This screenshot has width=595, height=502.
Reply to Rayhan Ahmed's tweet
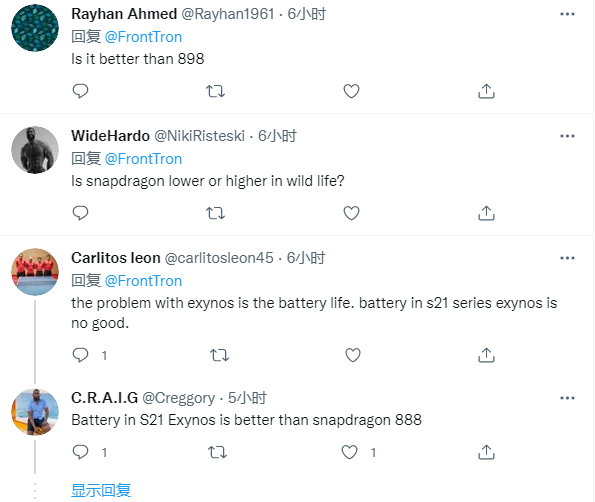tap(80, 91)
